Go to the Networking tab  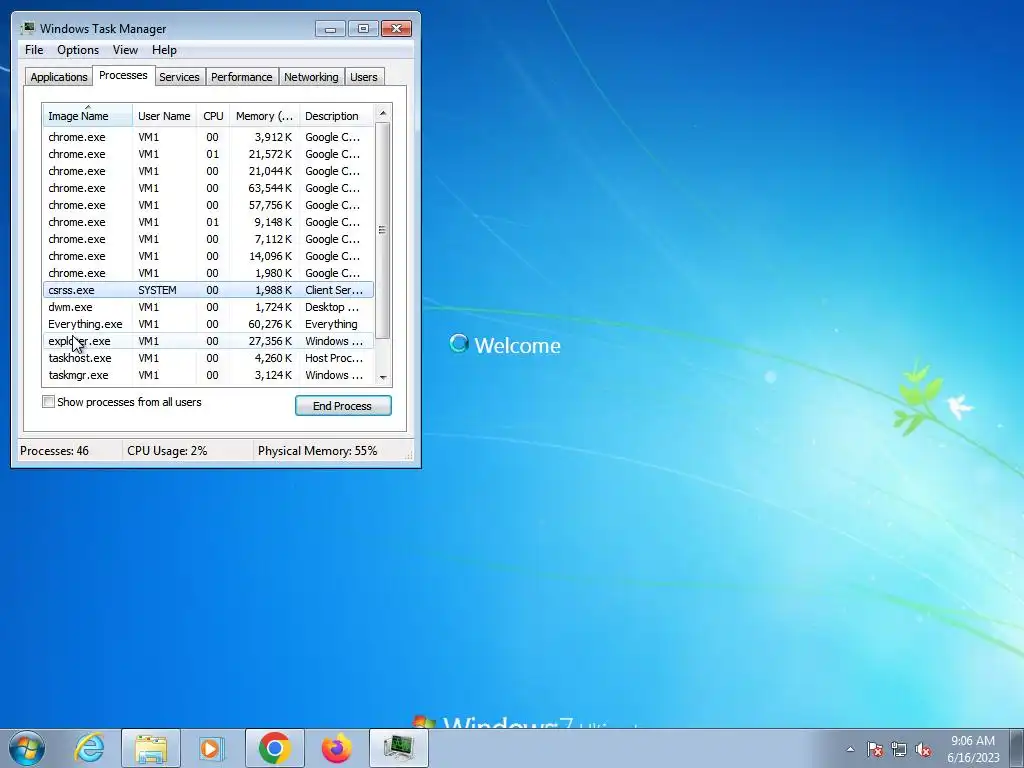pos(312,77)
